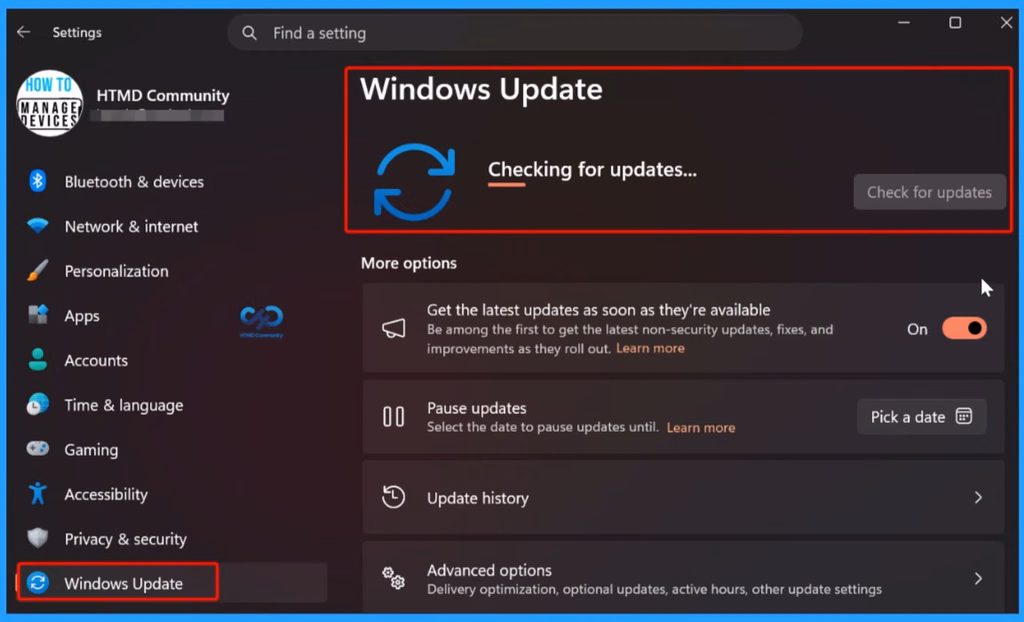
Task: Click the Personalization paintbrush icon
Action: click(37, 270)
